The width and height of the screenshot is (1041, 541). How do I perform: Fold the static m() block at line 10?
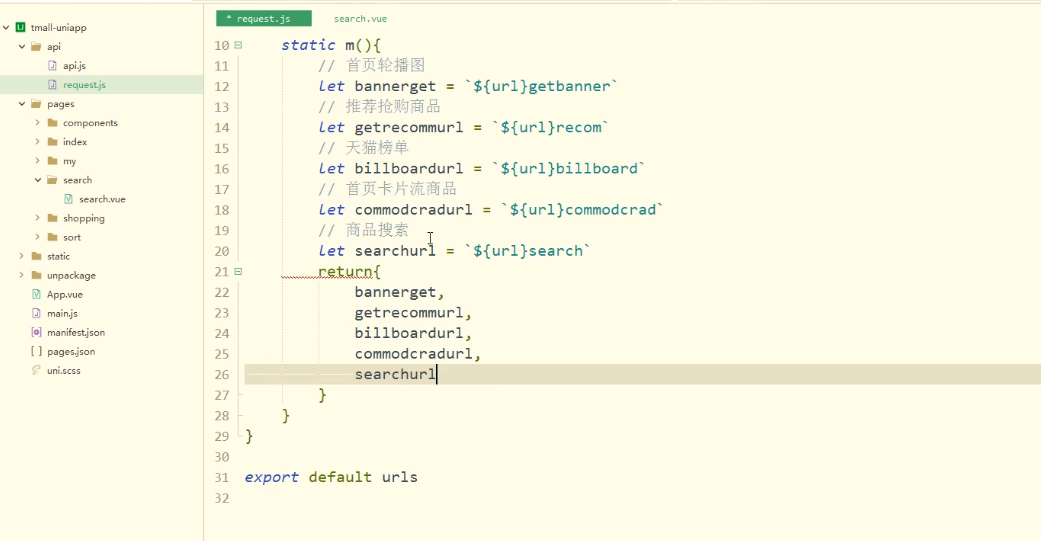238,45
